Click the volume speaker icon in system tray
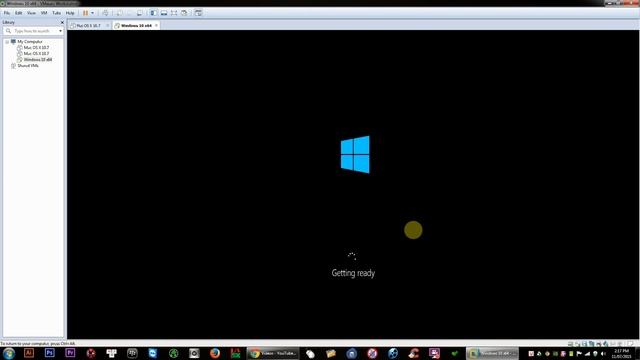The height and width of the screenshot is (360, 640). [x=603, y=354]
